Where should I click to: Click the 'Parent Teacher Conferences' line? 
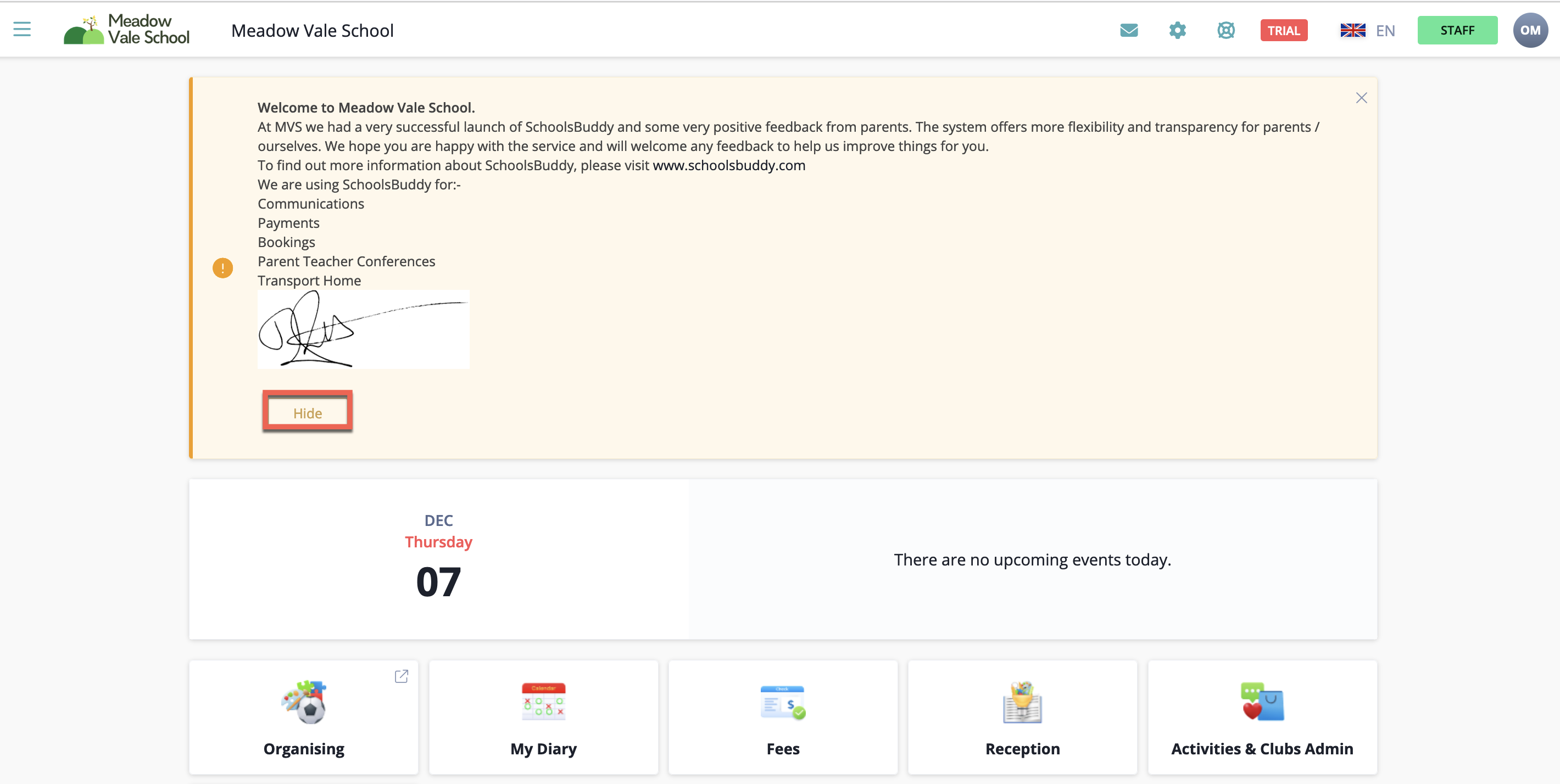pos(347,261)
